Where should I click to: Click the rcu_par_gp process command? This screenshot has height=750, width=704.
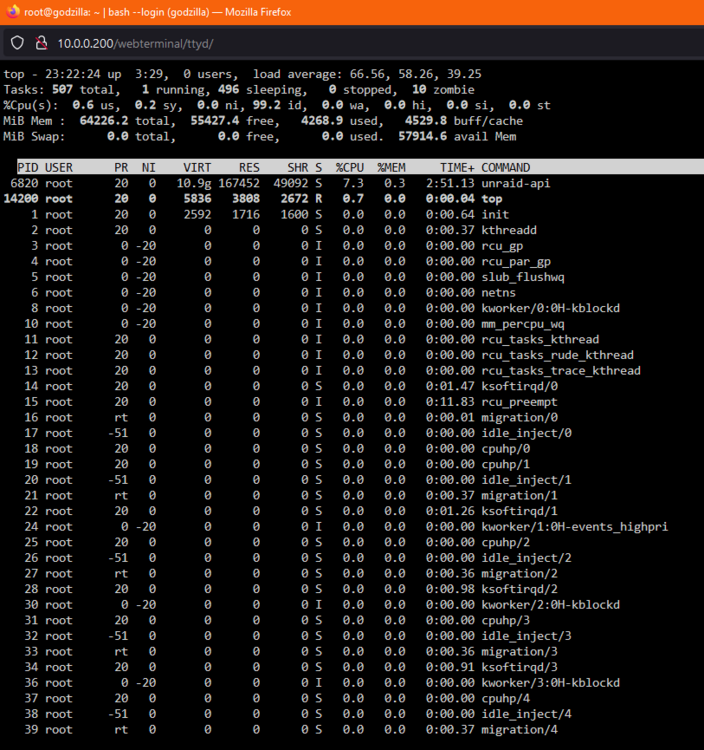point(516,262)
